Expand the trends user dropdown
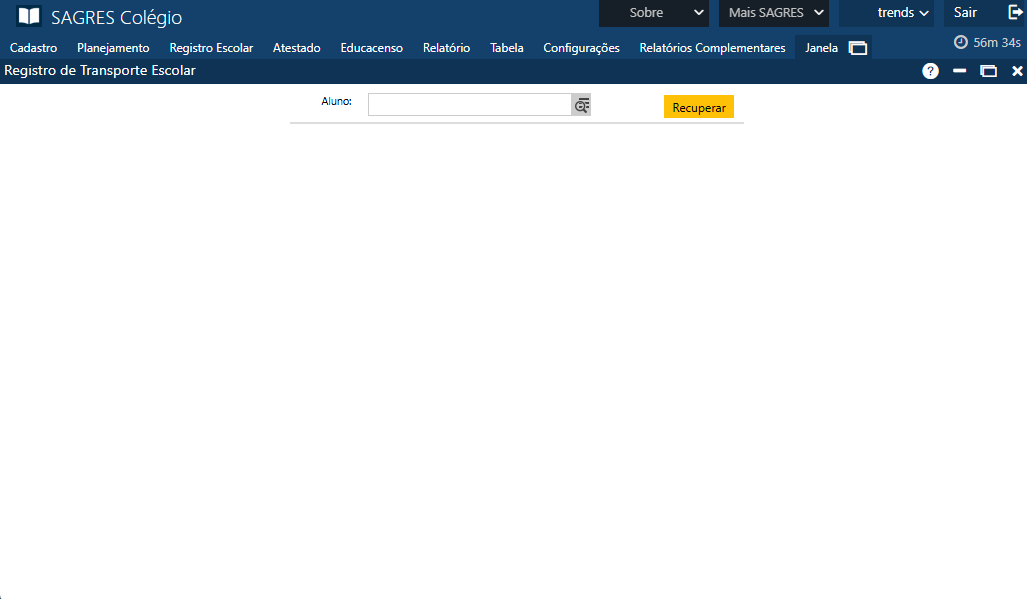The width and height of the screenshot is (1027, 599). pyautogui.click(x=886, y=13)
